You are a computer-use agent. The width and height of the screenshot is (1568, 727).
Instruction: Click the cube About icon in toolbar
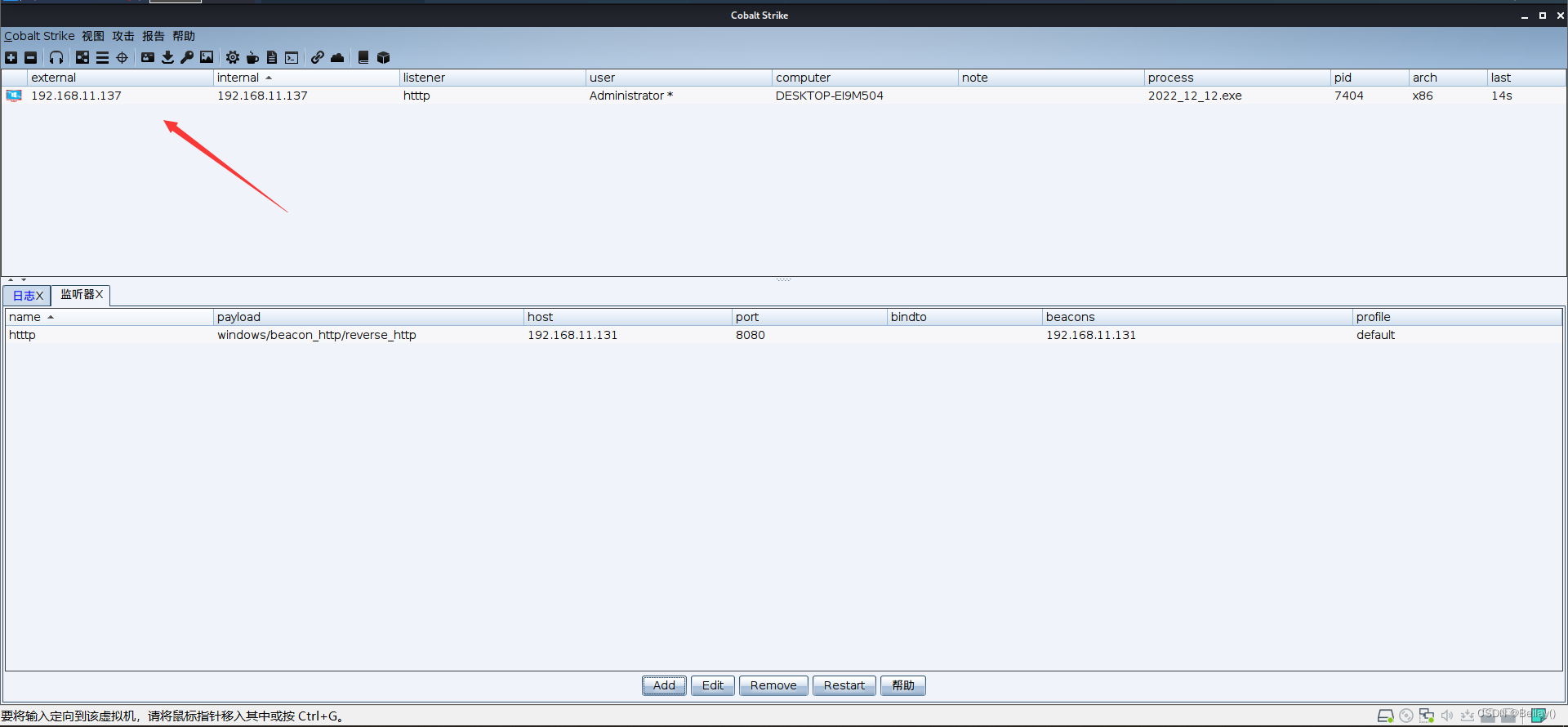pos(383,57)
